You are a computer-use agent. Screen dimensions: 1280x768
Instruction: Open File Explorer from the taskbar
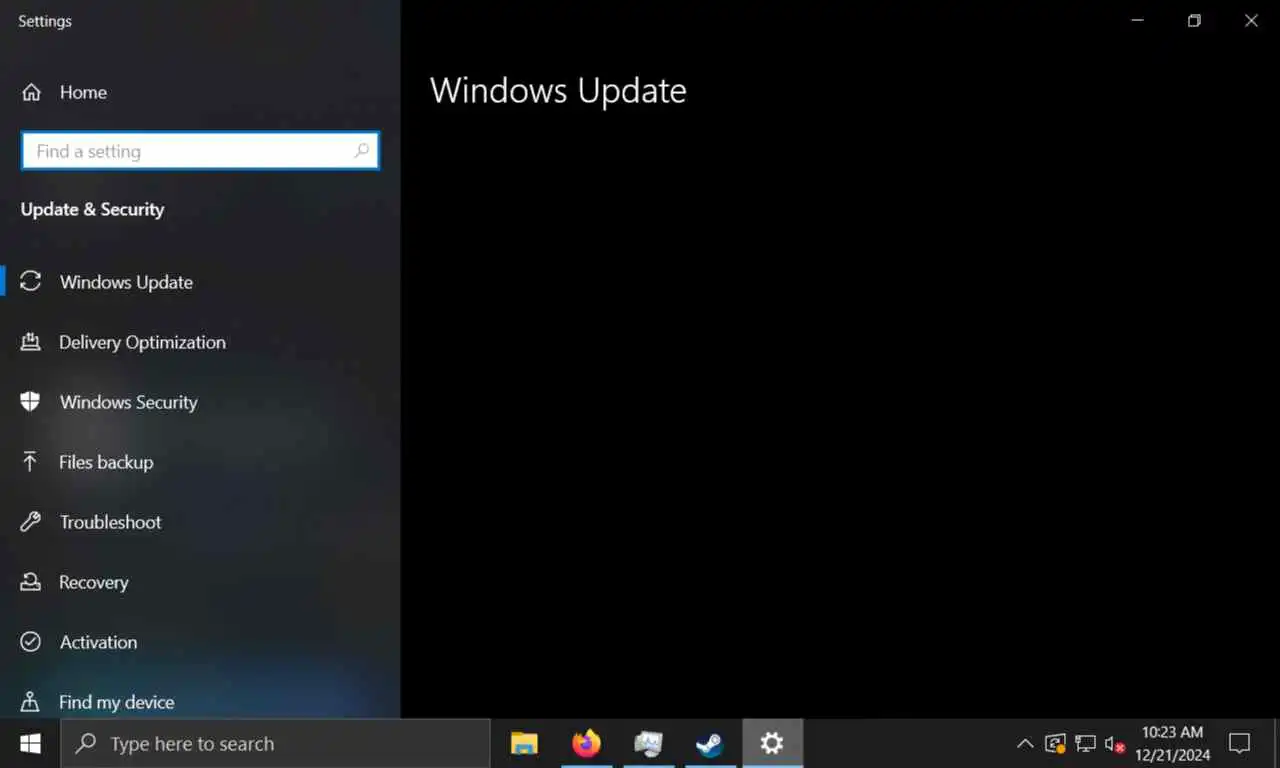tap(524, 744)
